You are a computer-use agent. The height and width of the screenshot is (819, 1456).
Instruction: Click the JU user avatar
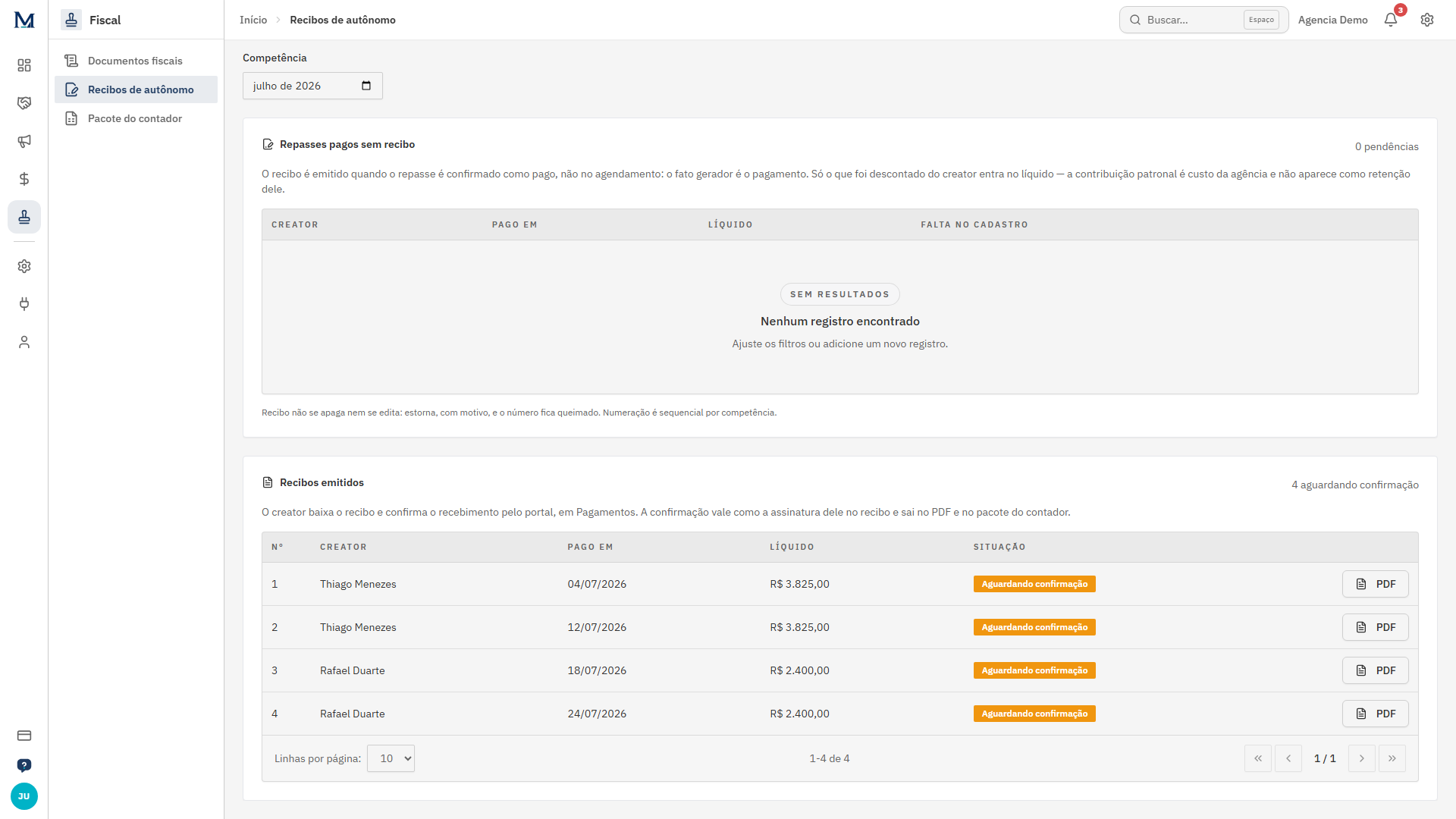click(x=24, y=796)
